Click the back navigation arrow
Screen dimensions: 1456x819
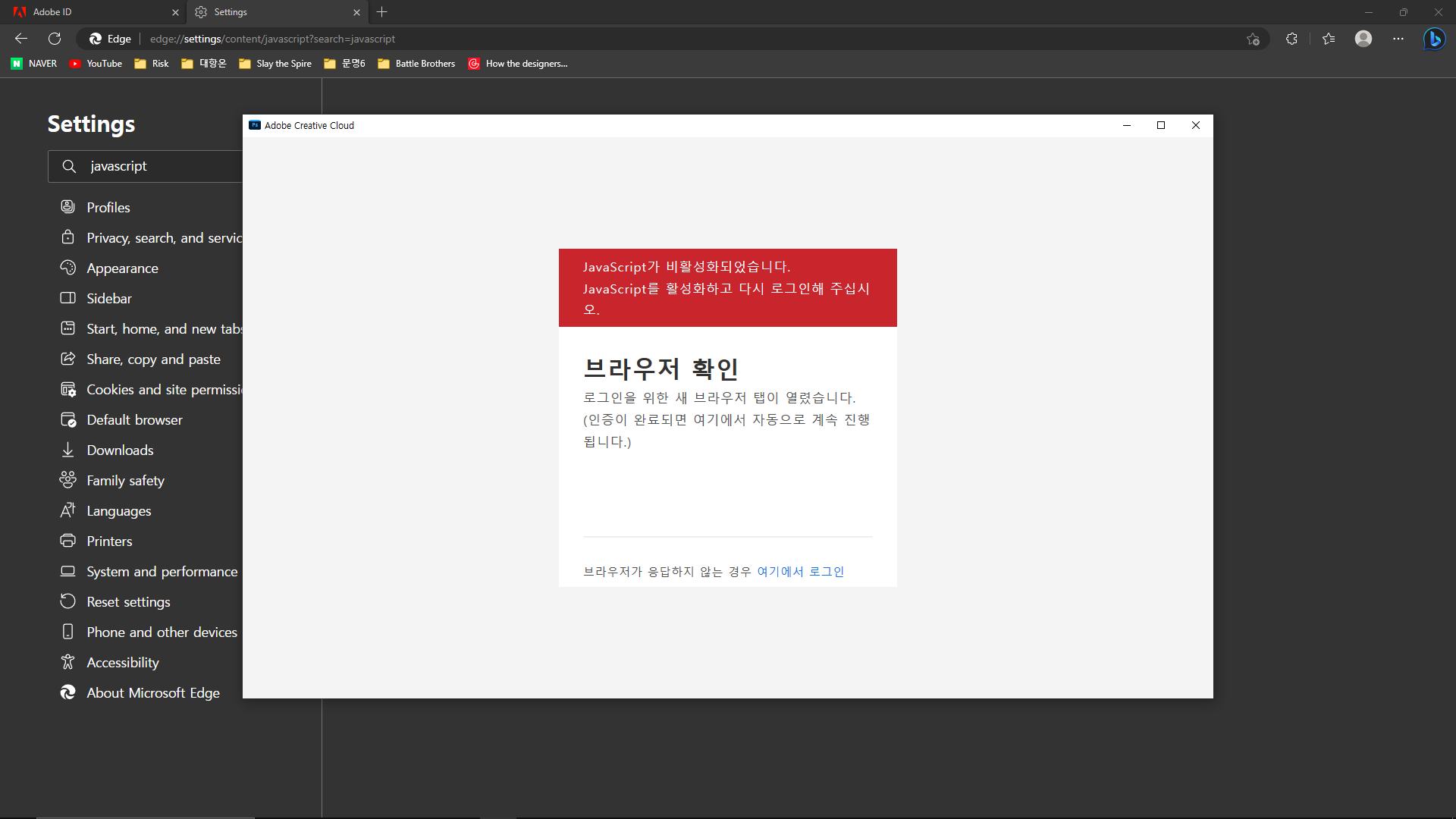point(20,39)
